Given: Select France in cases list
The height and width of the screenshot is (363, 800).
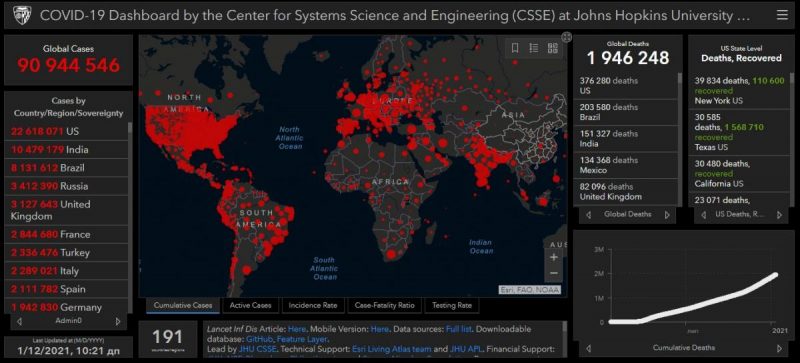Looking at the screenshot, I should [x=66, y=234].
